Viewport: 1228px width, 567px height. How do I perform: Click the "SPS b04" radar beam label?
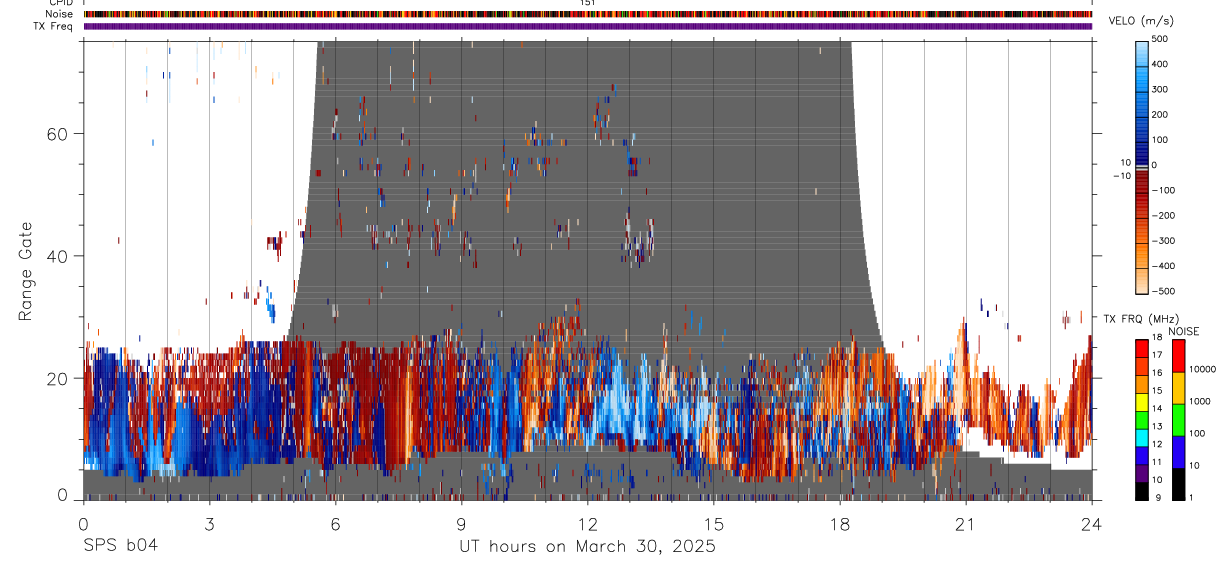119,546
